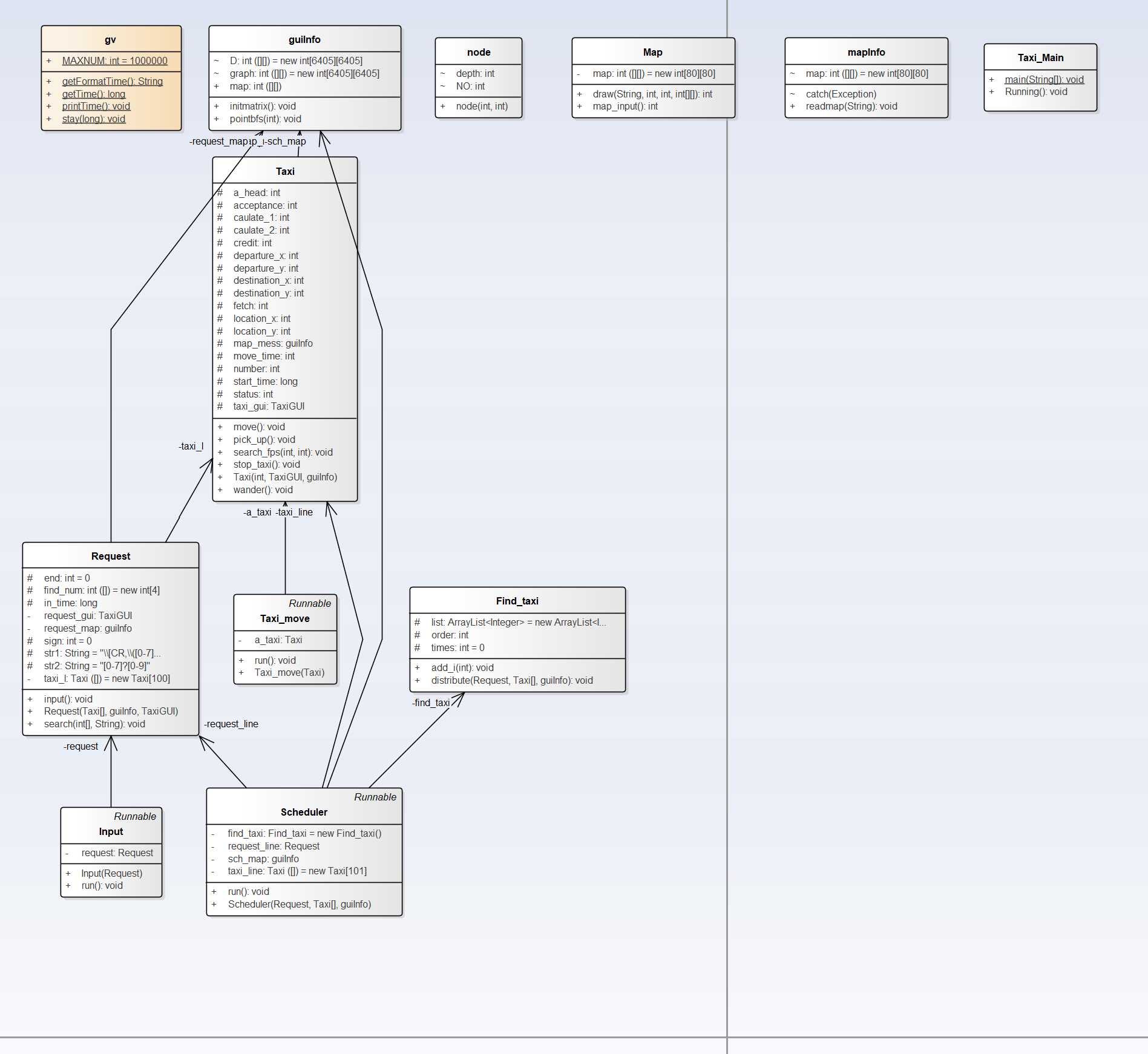This screenshot has height=1054, width=1148.
Task: Select the gv class title
Action: pyautogui.click(x=110, y=40)
